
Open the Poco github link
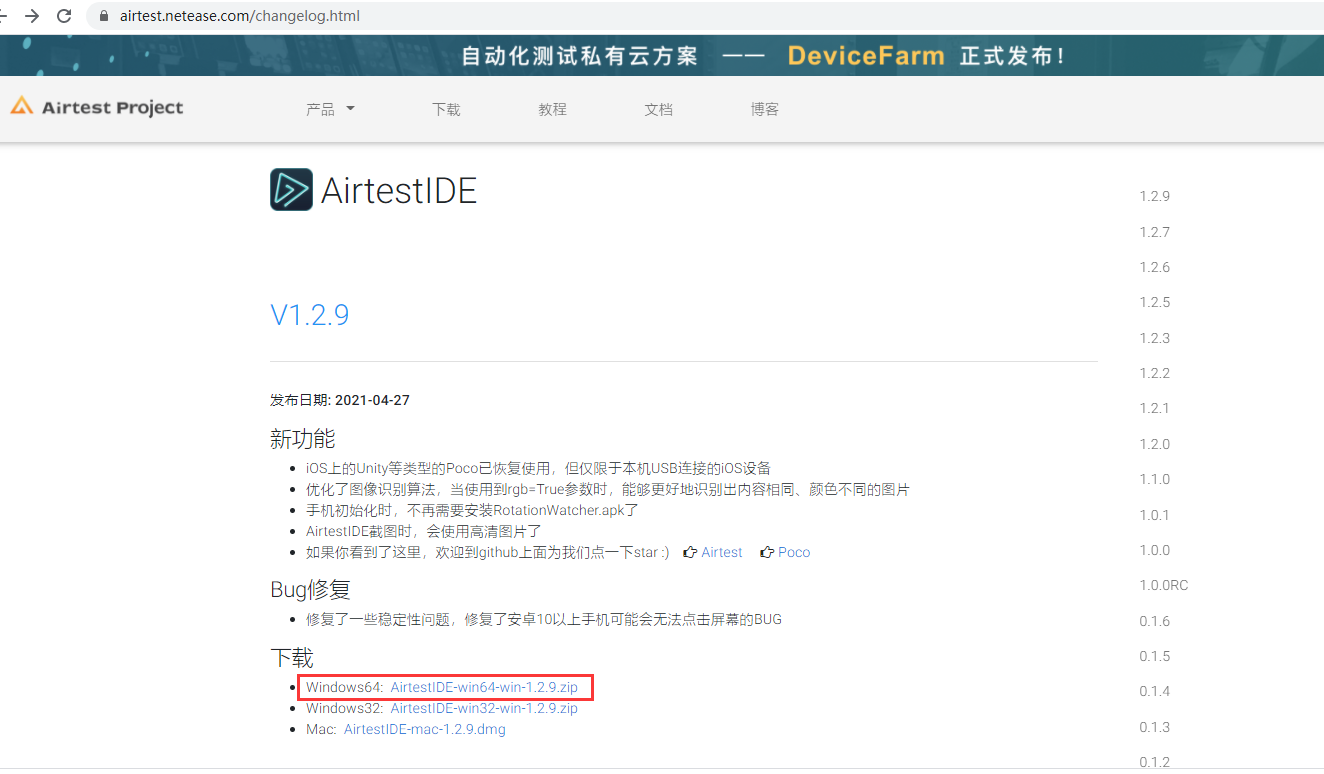[x=794, y=552]
